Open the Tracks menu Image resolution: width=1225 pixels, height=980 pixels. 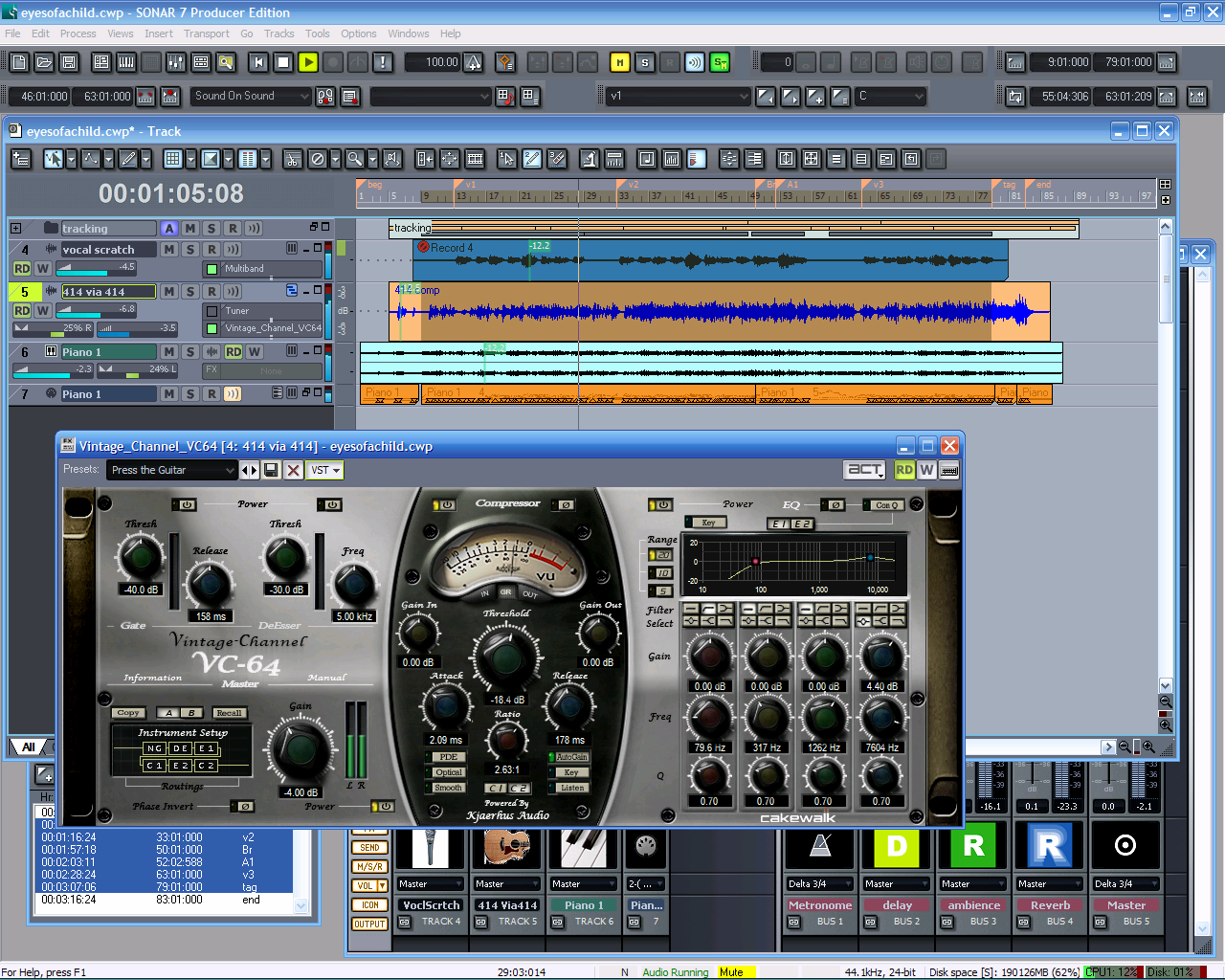click(x=279, y=33)
